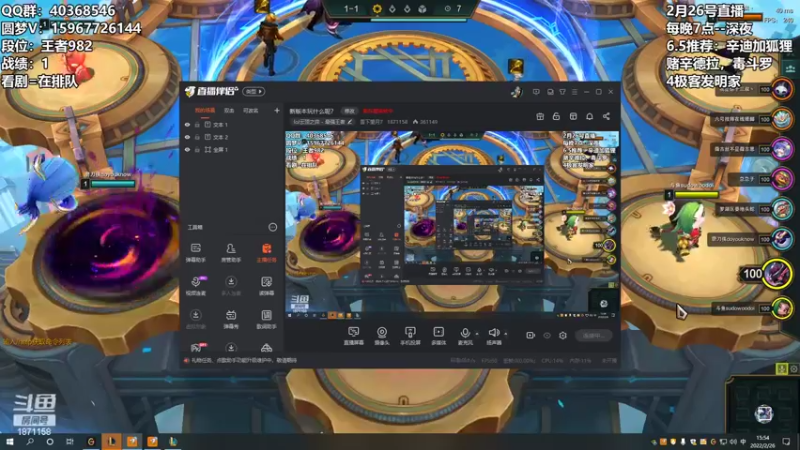Image resolution: width=800 pixels, height=450 pixels.
Task: Open toolbox more options circle
Action: tap(272, 227)
